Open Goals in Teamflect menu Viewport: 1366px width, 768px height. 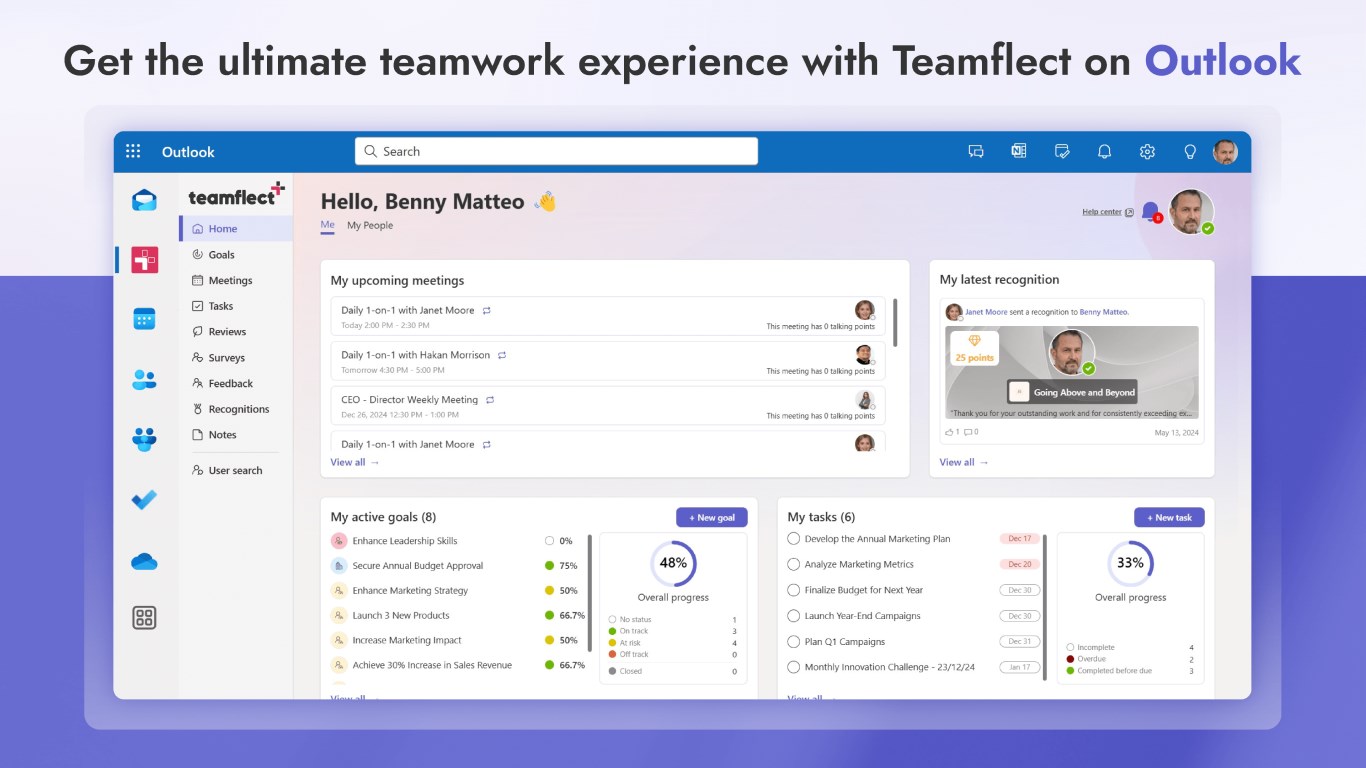(x=236, y=255)
